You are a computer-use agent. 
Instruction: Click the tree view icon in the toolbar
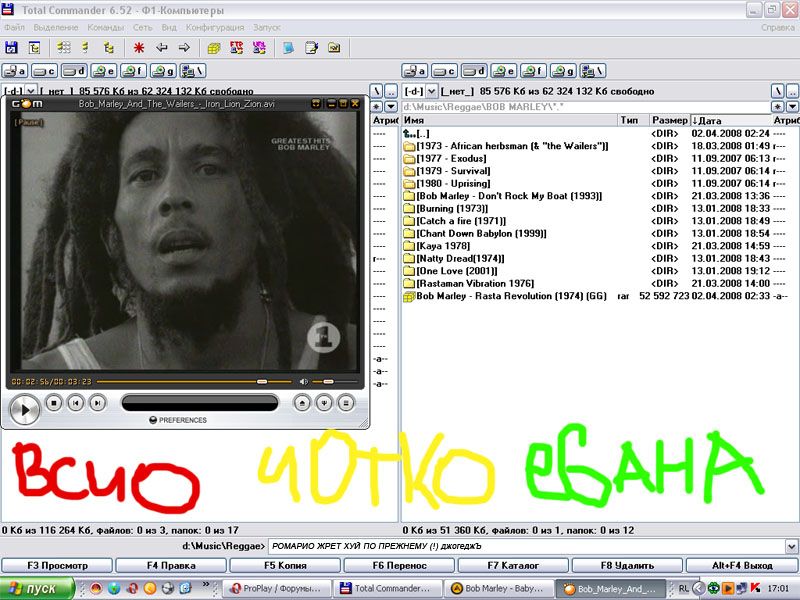pyautogui.click(x=34, y=48)
